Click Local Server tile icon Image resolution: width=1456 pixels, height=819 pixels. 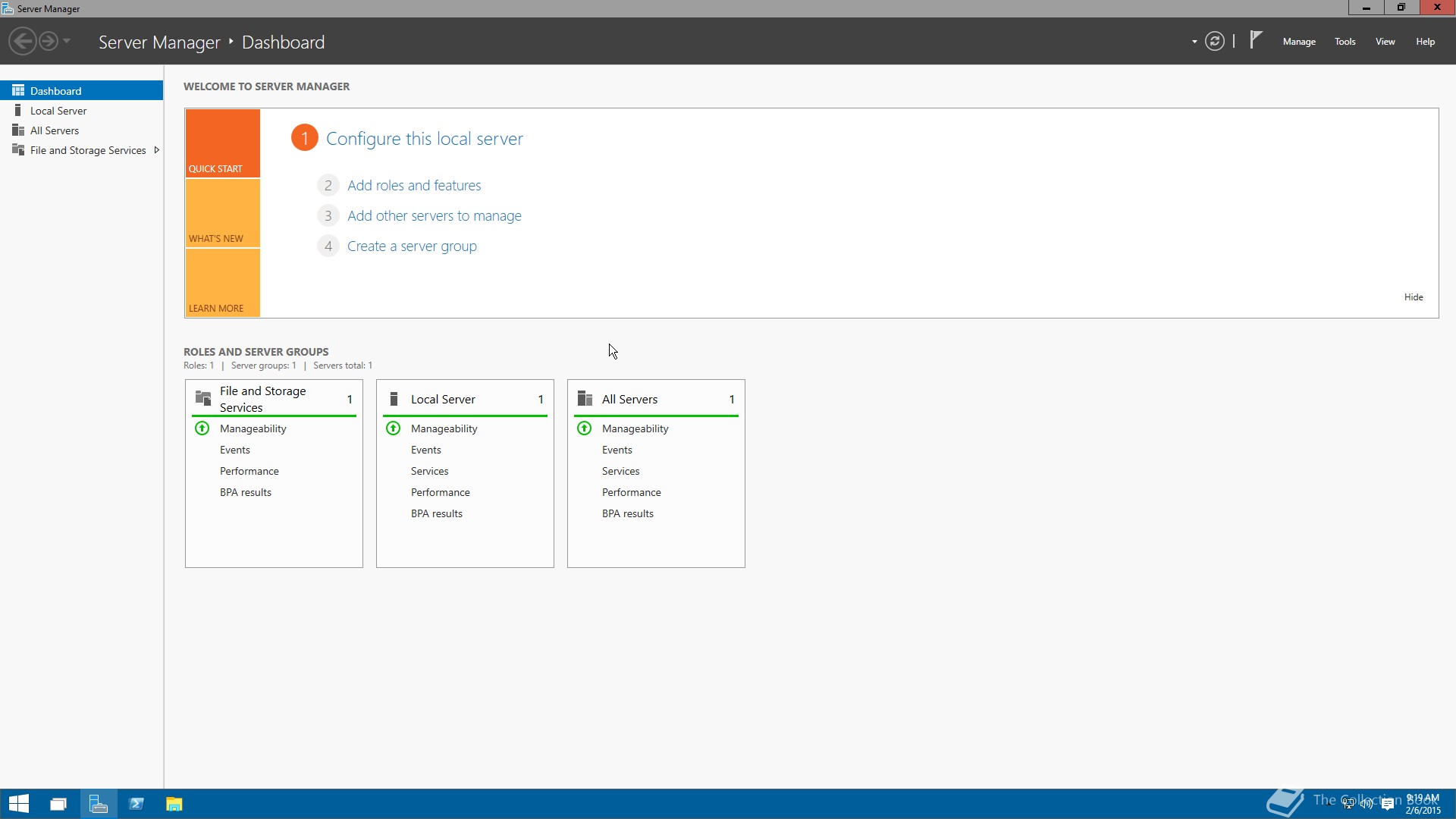394,399
